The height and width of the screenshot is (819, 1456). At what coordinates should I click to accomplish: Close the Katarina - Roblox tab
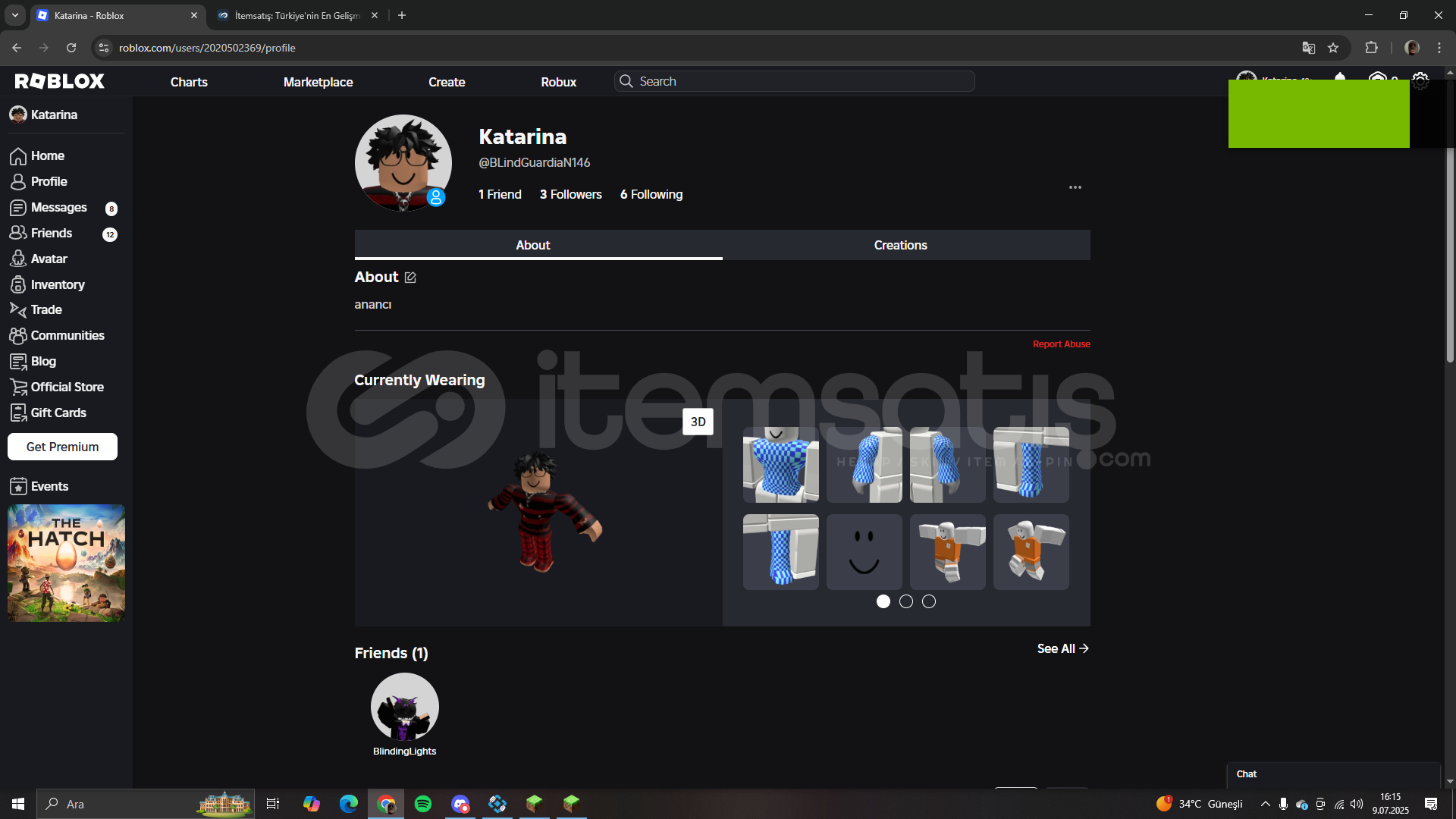[194, 15]
